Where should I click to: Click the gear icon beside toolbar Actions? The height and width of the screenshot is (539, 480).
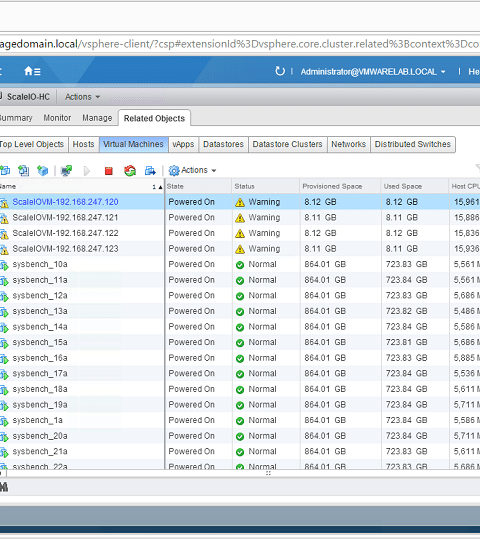pyautogui.click(x=174, y=170)
